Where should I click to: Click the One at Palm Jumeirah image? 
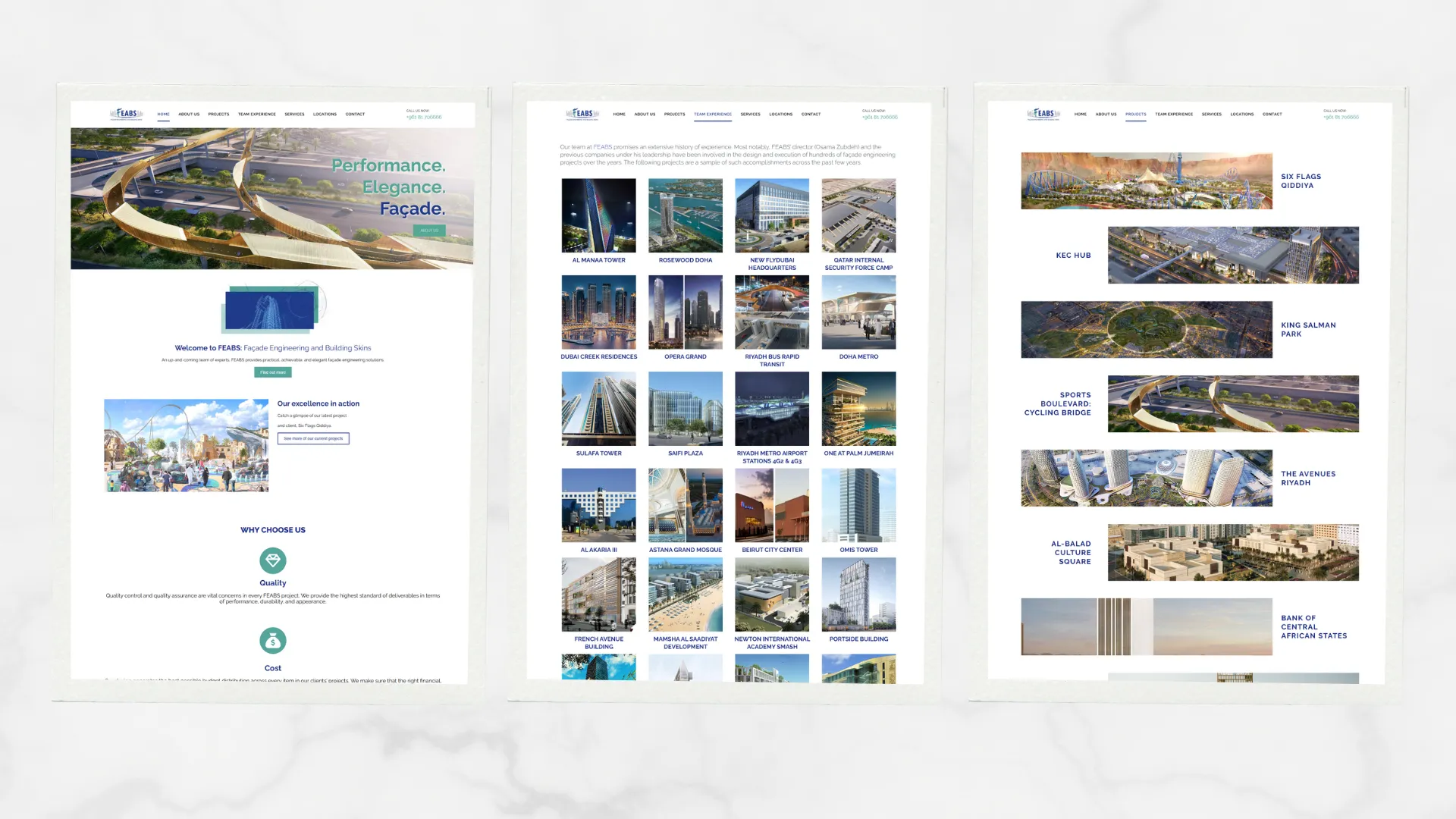tap(858, 409)
